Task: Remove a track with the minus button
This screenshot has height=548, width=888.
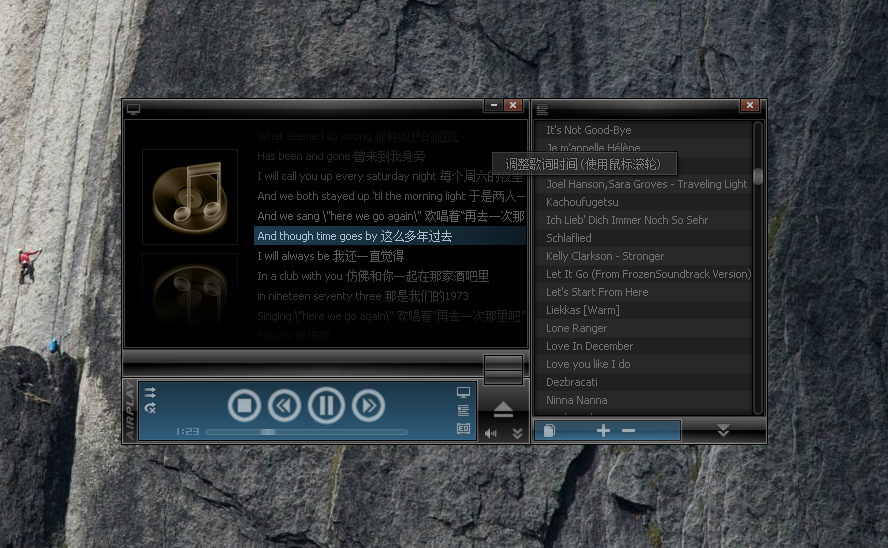Action: coord(628,430)
